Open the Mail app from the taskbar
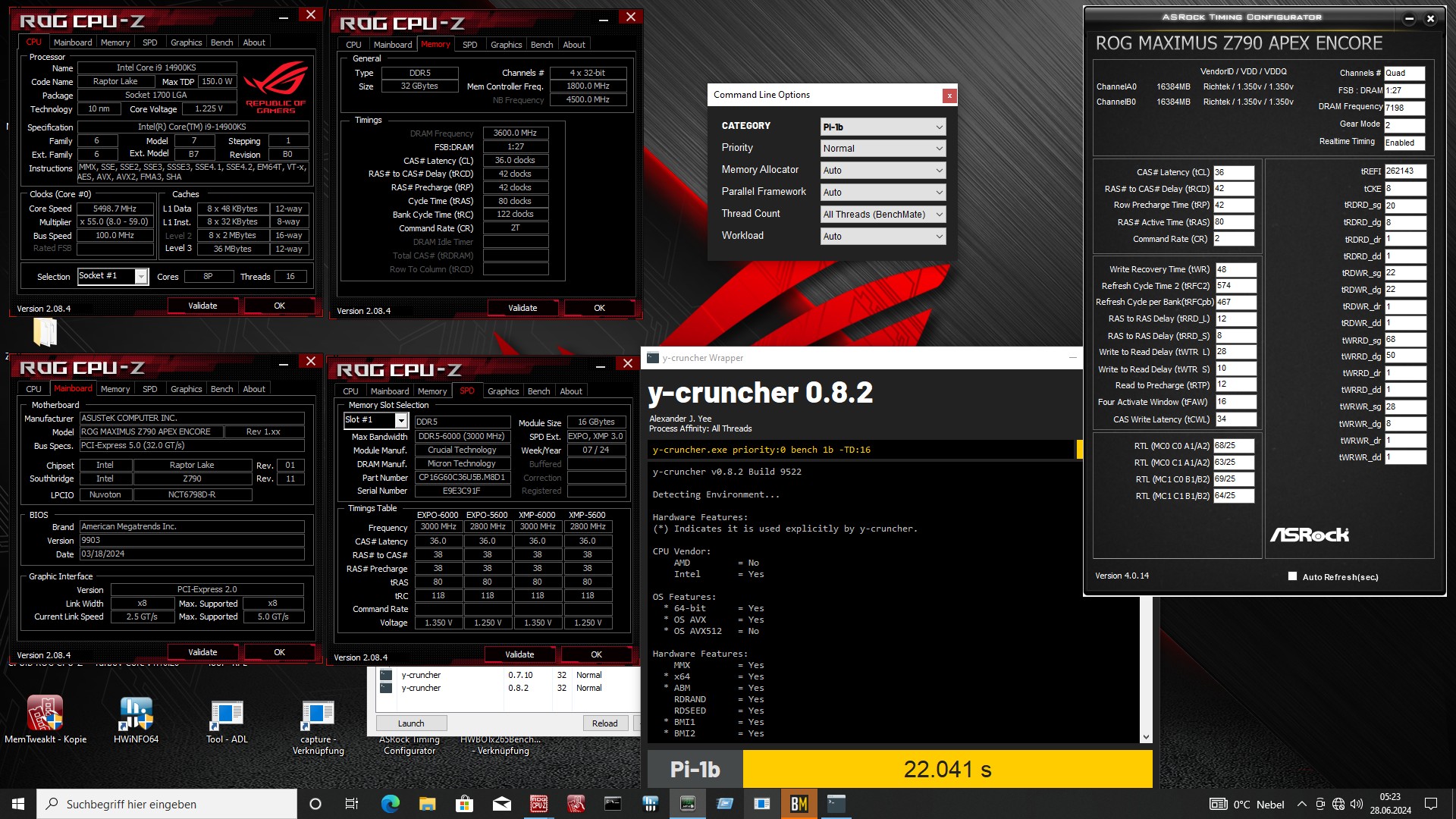Viewport: 1456px width, 819px height. tap(501, 804)
